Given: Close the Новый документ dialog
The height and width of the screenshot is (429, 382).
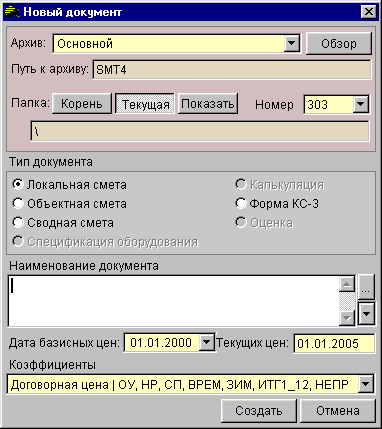Looking at the screenshot, I should (x=369, y=12).
